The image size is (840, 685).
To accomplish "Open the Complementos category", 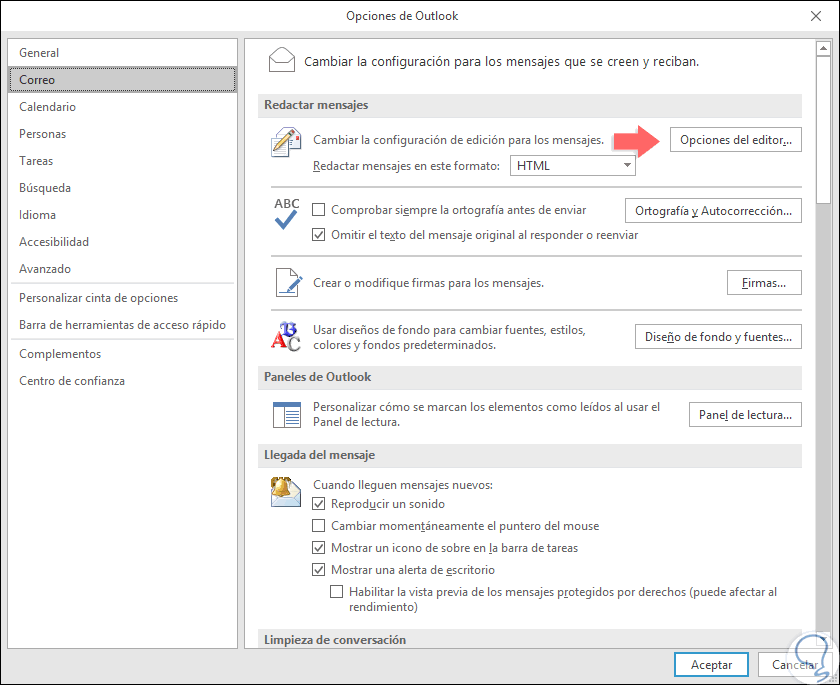I will [123, 353].
